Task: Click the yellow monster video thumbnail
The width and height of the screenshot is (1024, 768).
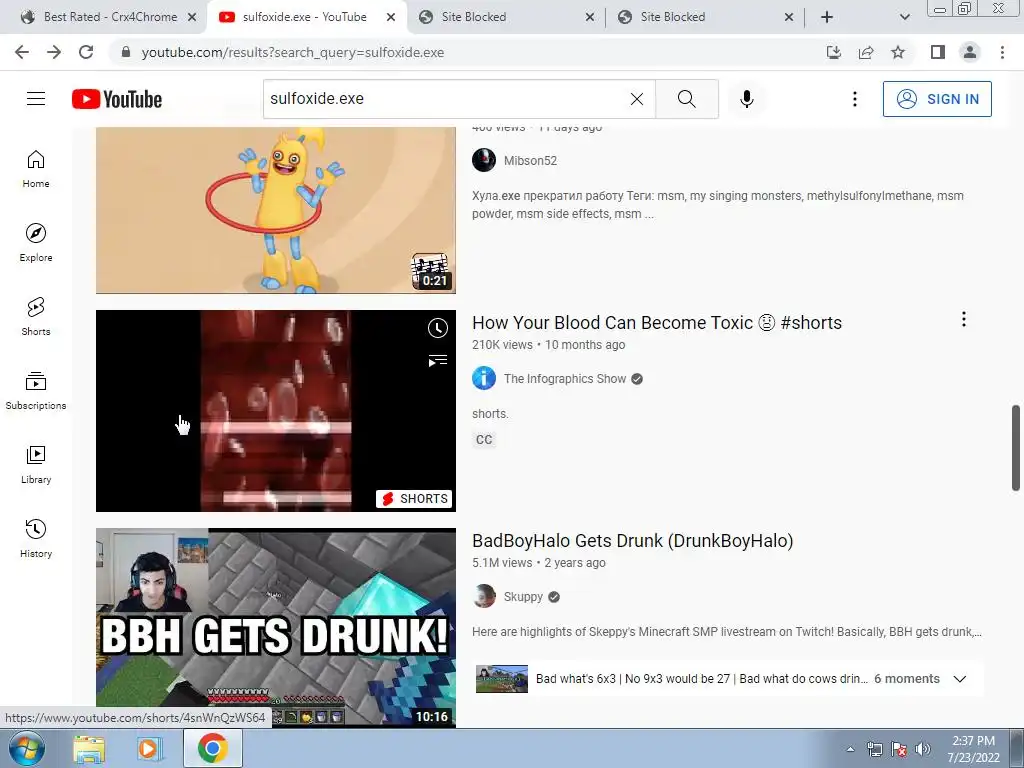Action: click(276, 210)
